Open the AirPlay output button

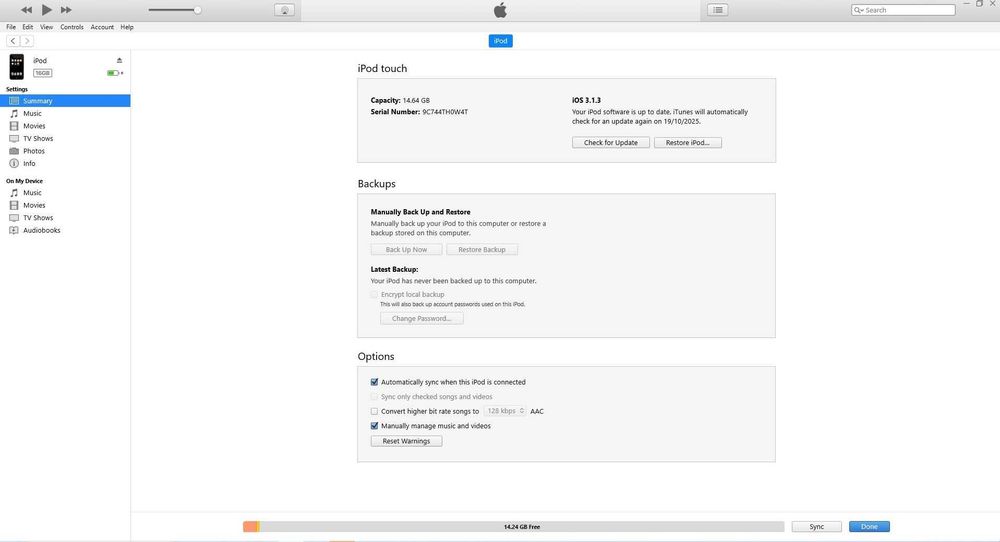(x=285, y=10)
